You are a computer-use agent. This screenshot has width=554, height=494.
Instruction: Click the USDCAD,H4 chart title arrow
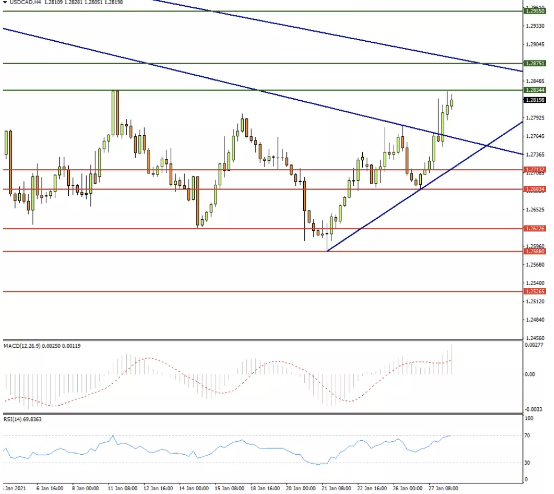5,2
